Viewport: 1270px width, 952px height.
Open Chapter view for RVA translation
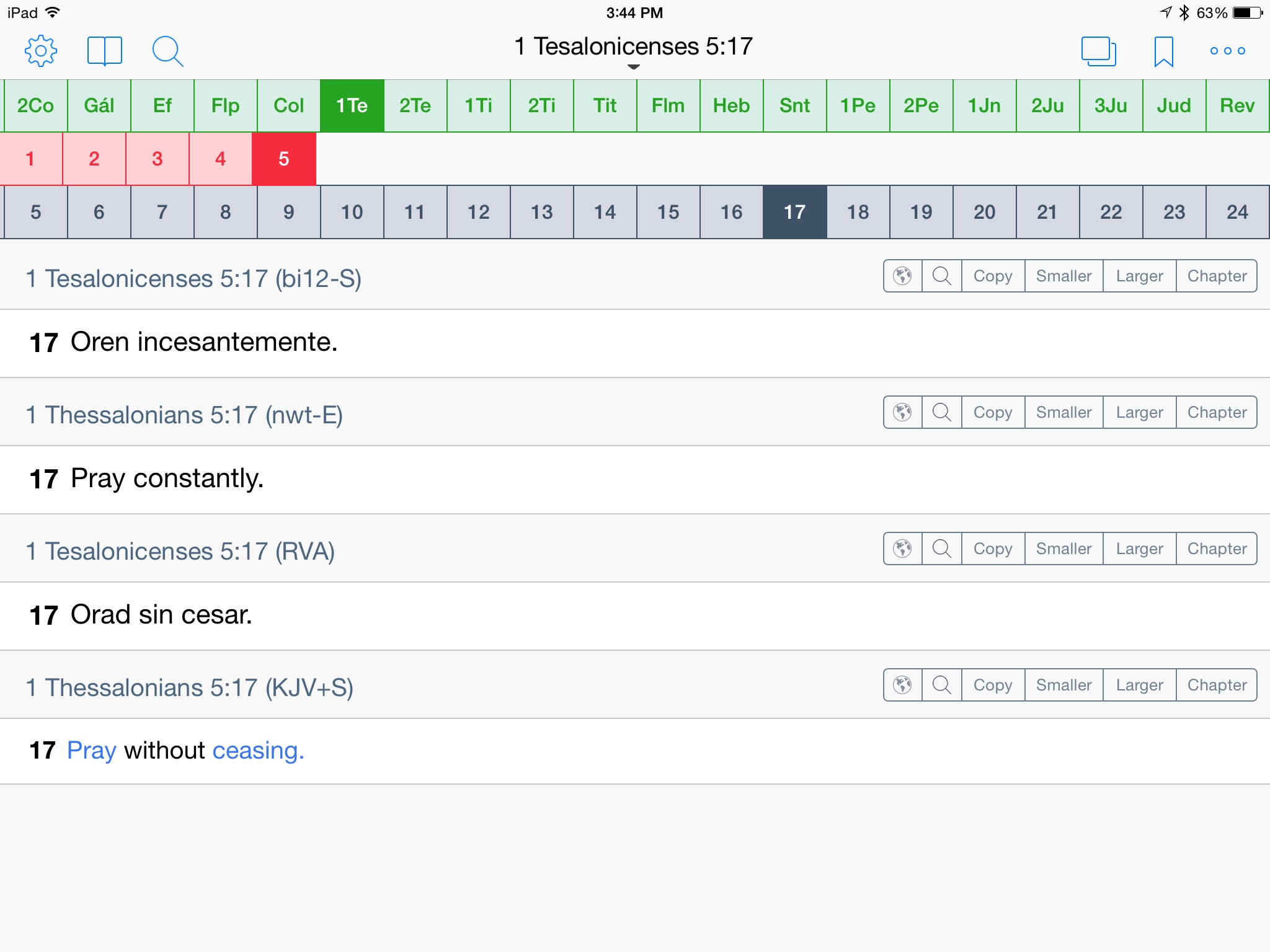tap(1216, 549)
